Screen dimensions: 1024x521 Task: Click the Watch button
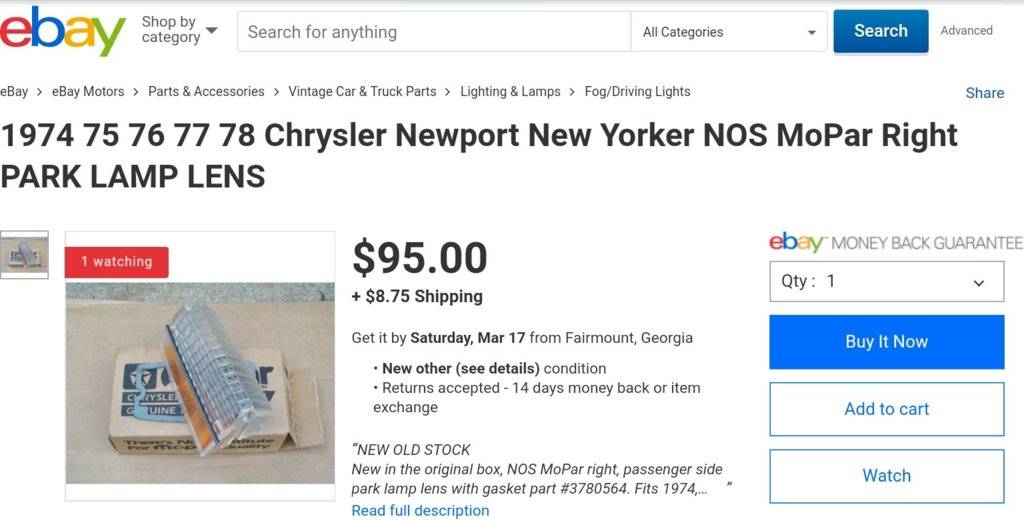(886, 476)
